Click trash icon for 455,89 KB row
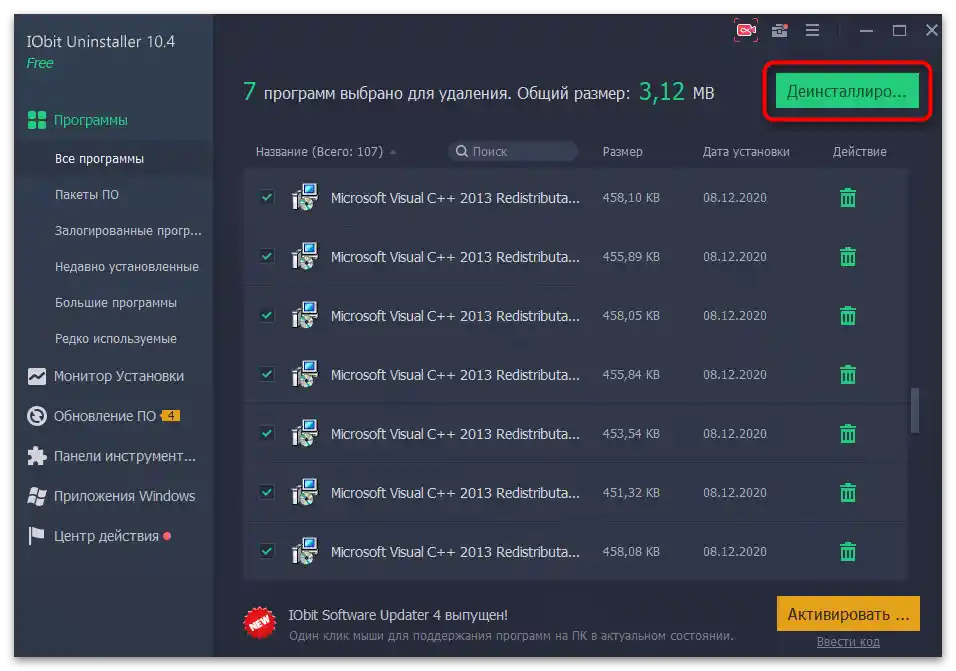The height and width of the screenshot is (671, 956). 847,257
